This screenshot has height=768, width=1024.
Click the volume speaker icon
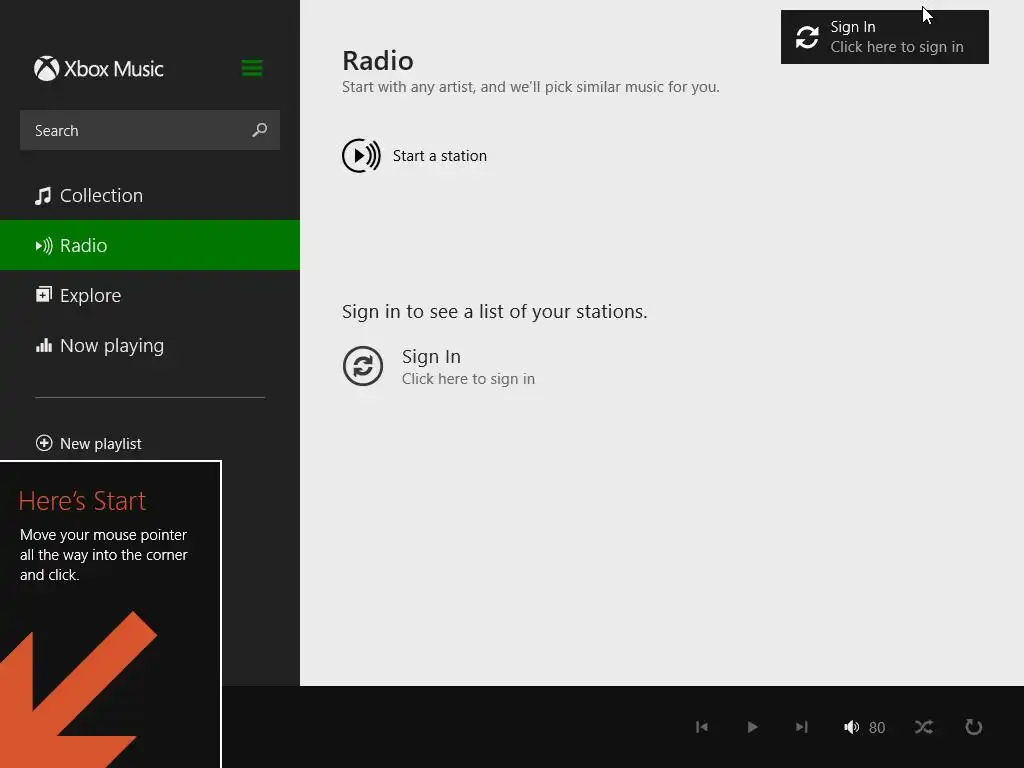851,727
